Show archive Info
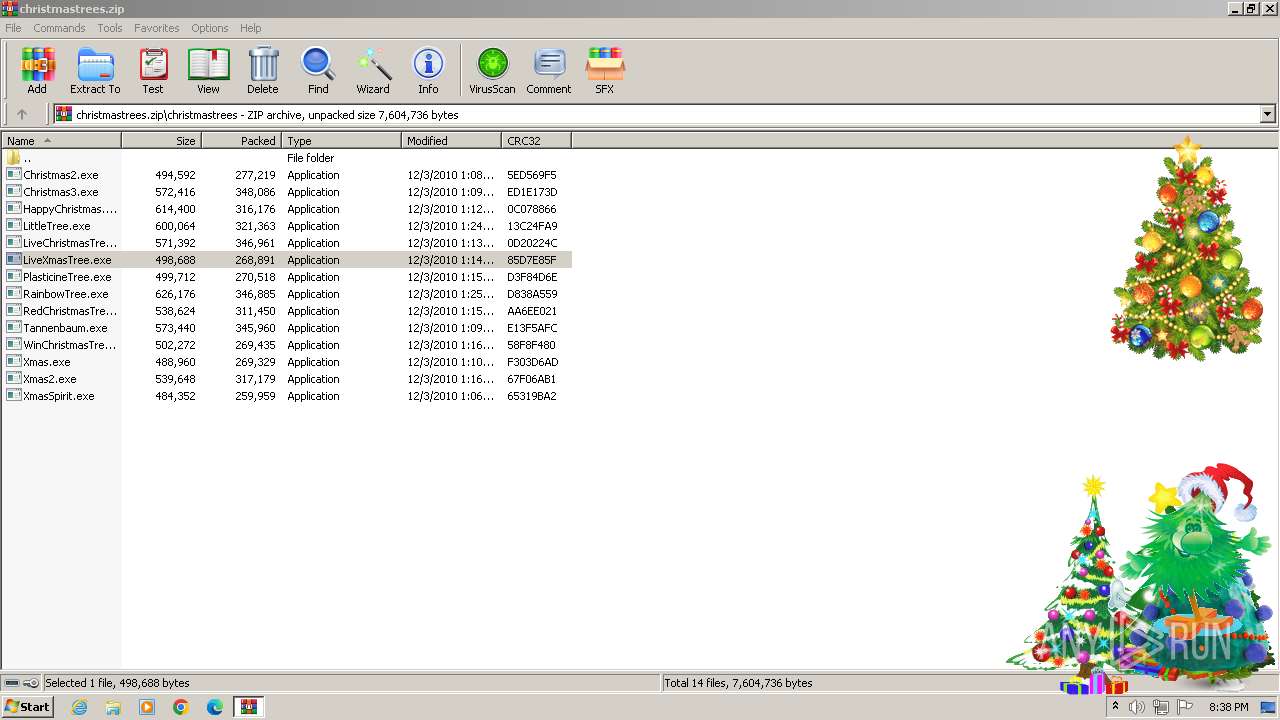This screenshot has height=720, width=1280. pyautogui.click(x=428, y=70)
